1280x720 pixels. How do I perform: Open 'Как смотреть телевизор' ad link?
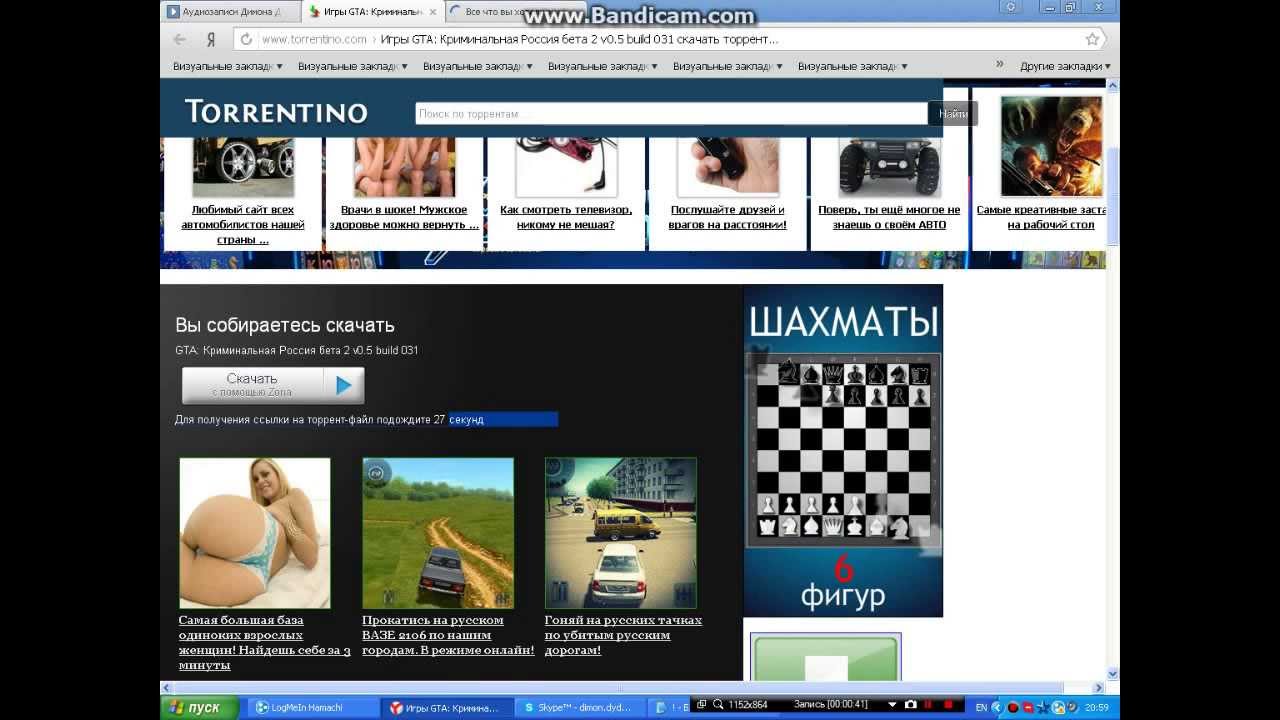pyautogui.click(x=566, y=217)
